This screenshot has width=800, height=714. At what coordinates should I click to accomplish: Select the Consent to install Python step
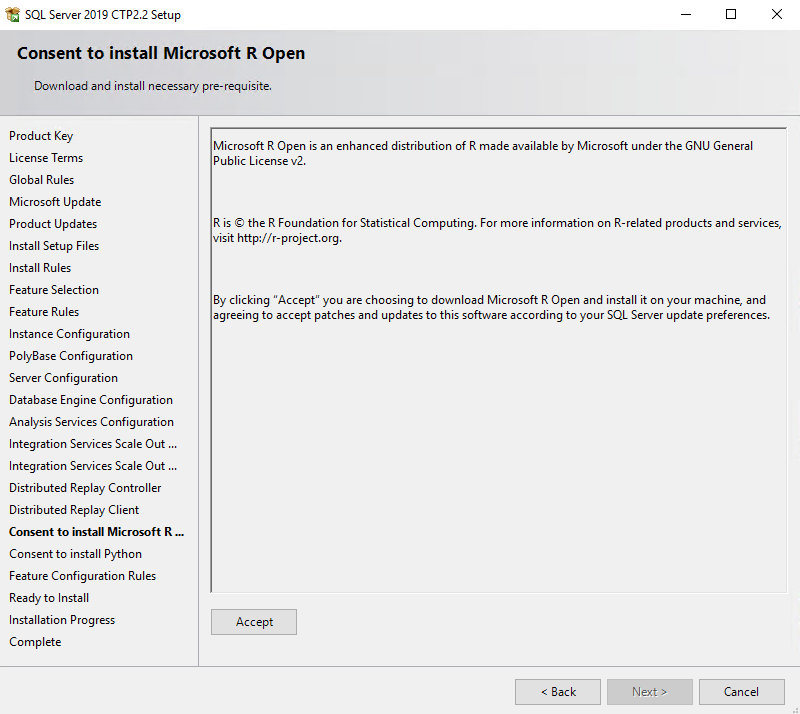76,554
